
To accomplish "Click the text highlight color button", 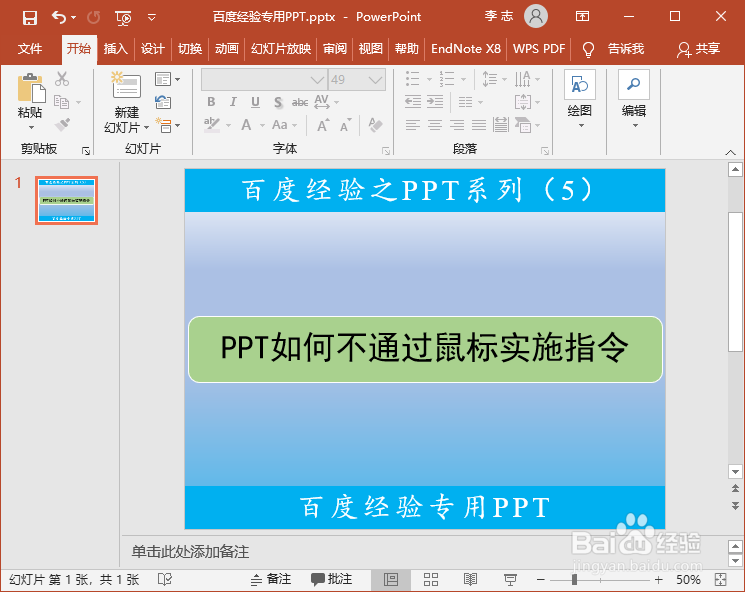I will (212, 125).
